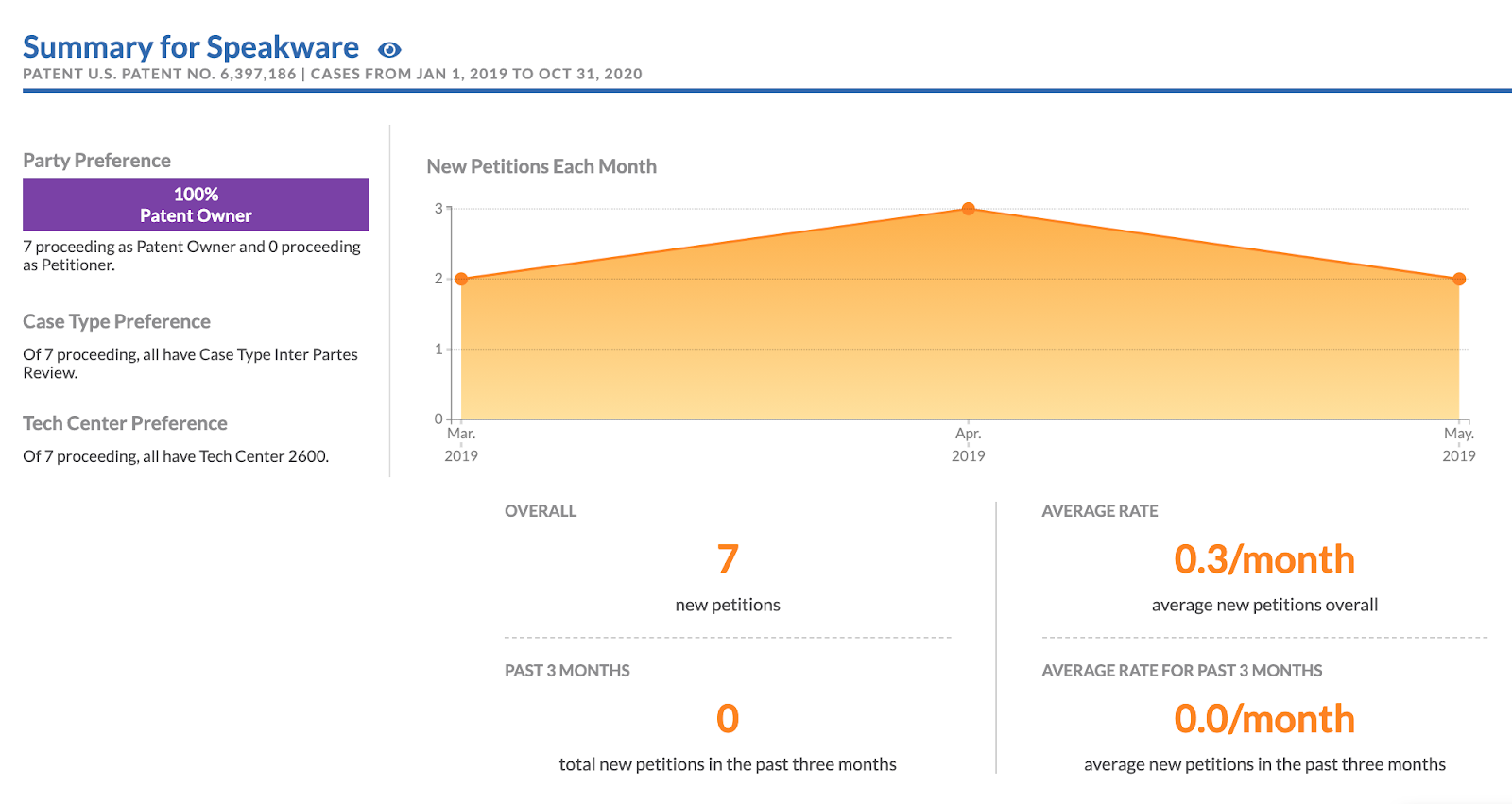Select the Mar. 2019 data point
Screen dimensions: 1512x804
[461, 279]
